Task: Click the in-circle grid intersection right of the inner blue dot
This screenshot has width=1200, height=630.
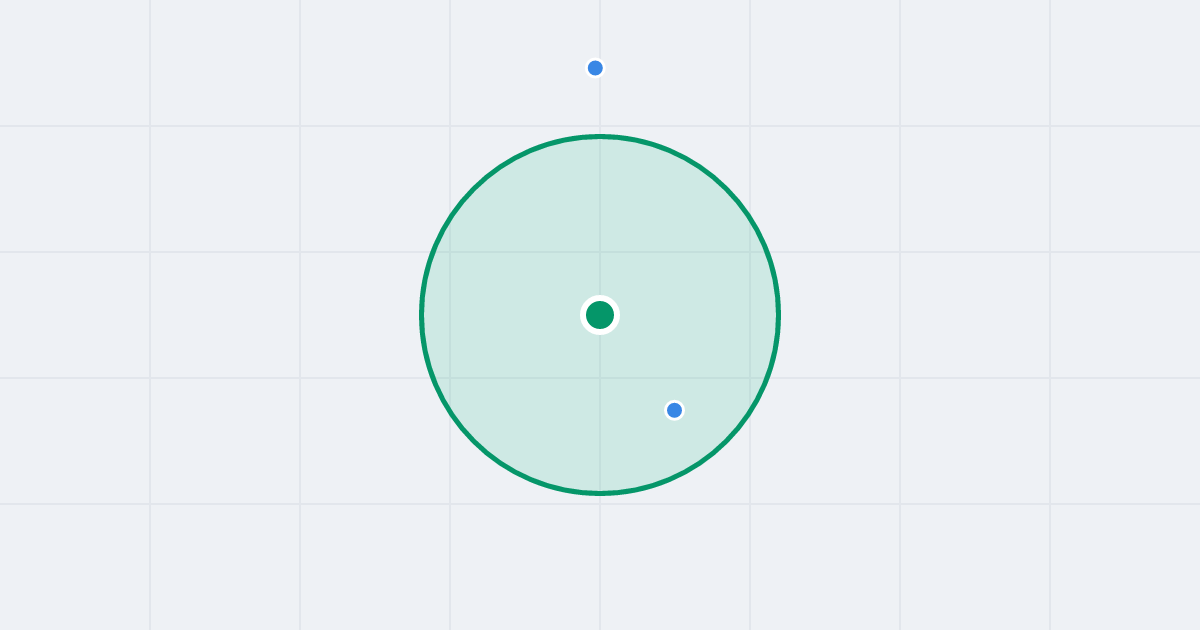Action: tap(750, 378)
